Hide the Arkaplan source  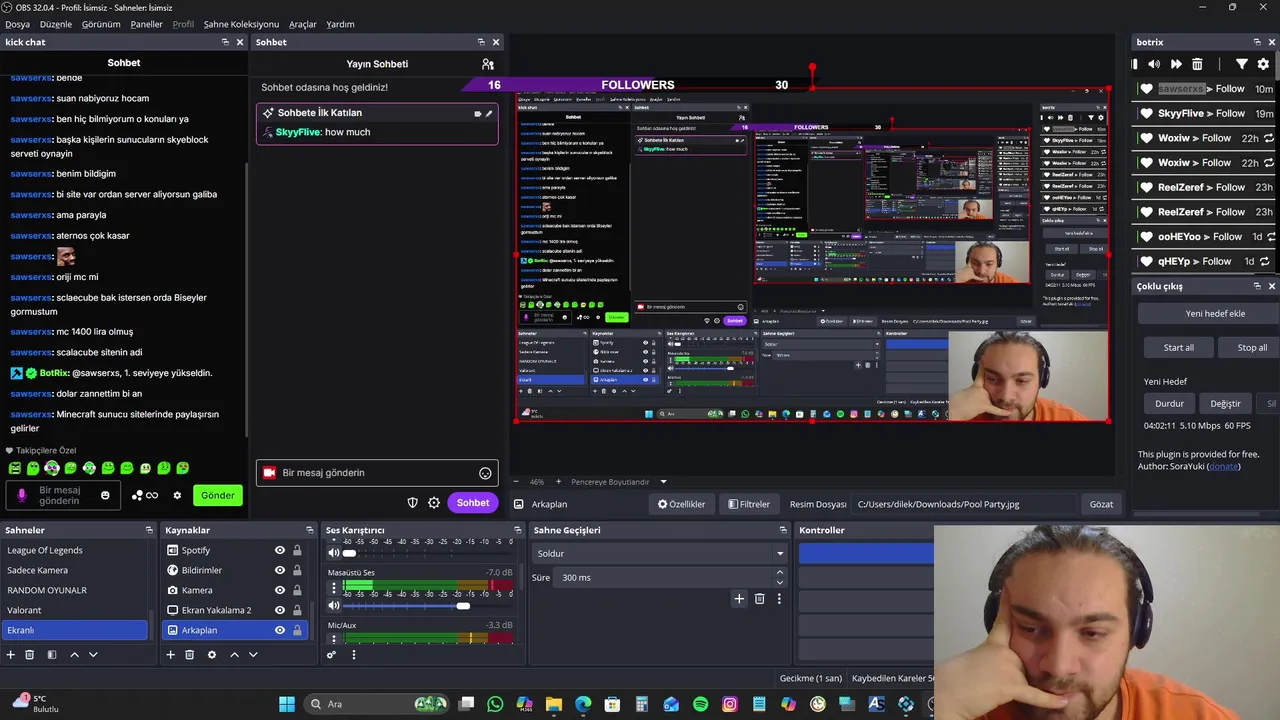coord(280,630)
